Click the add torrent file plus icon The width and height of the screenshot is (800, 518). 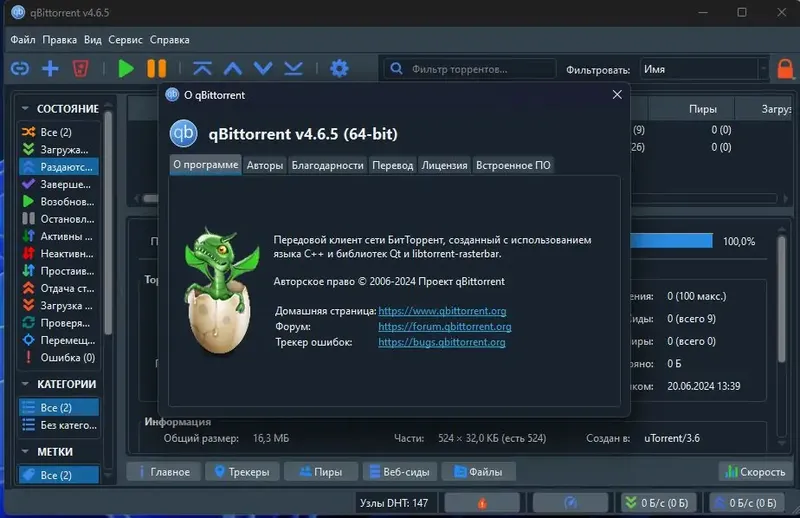(x=50, y=68)
